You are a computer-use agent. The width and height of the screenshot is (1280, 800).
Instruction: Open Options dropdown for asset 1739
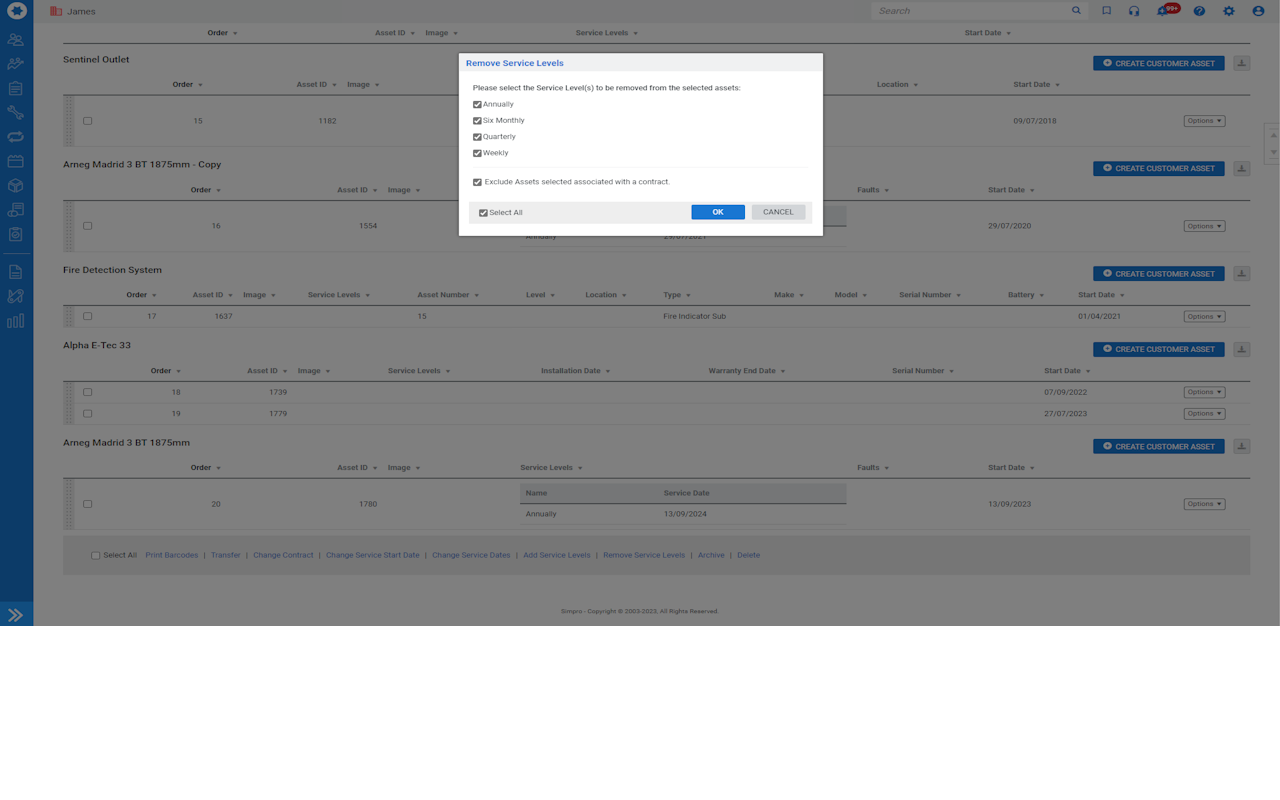pyautogui.click(x=1204, y=392)
